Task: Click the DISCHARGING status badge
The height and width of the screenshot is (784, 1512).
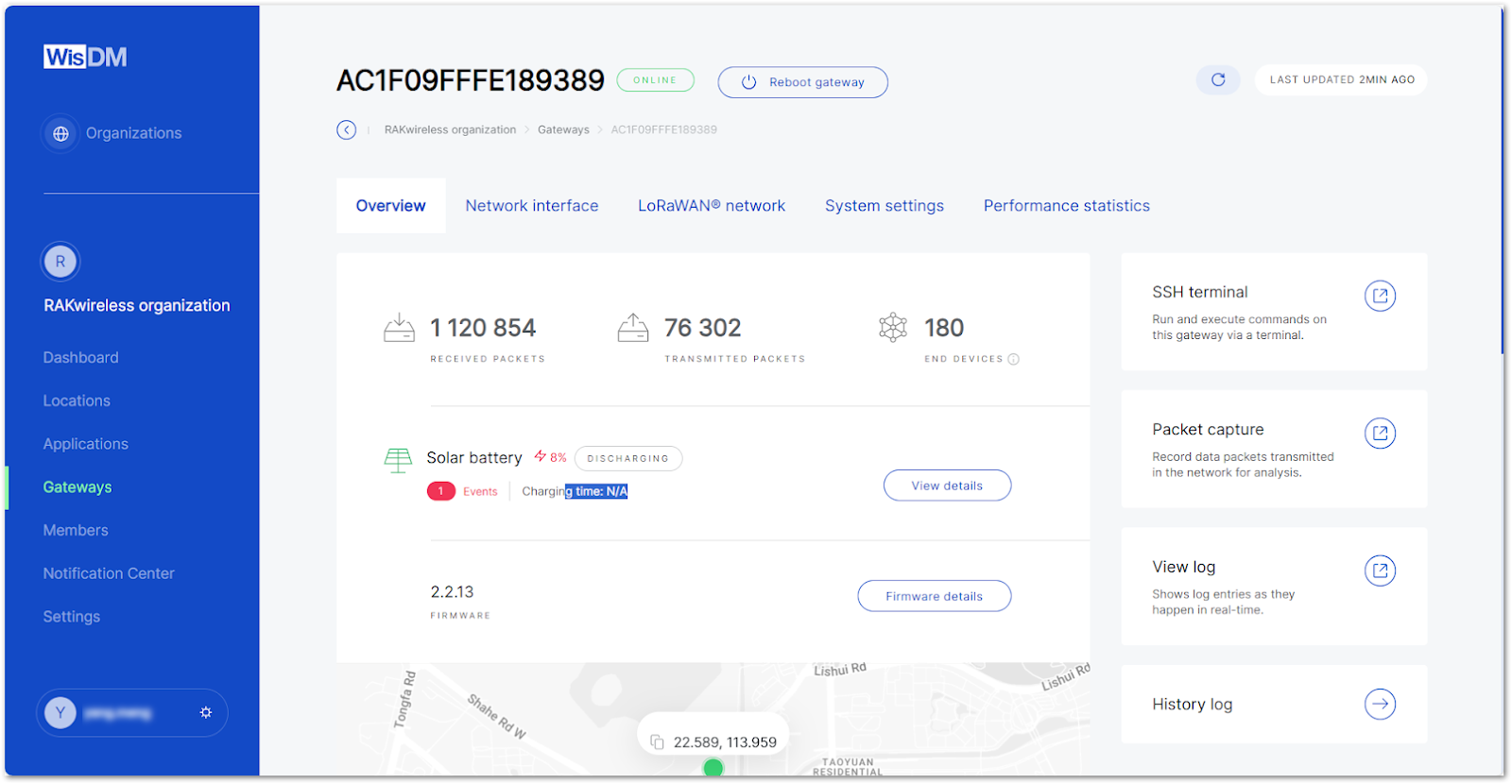Action: point(628,458)
